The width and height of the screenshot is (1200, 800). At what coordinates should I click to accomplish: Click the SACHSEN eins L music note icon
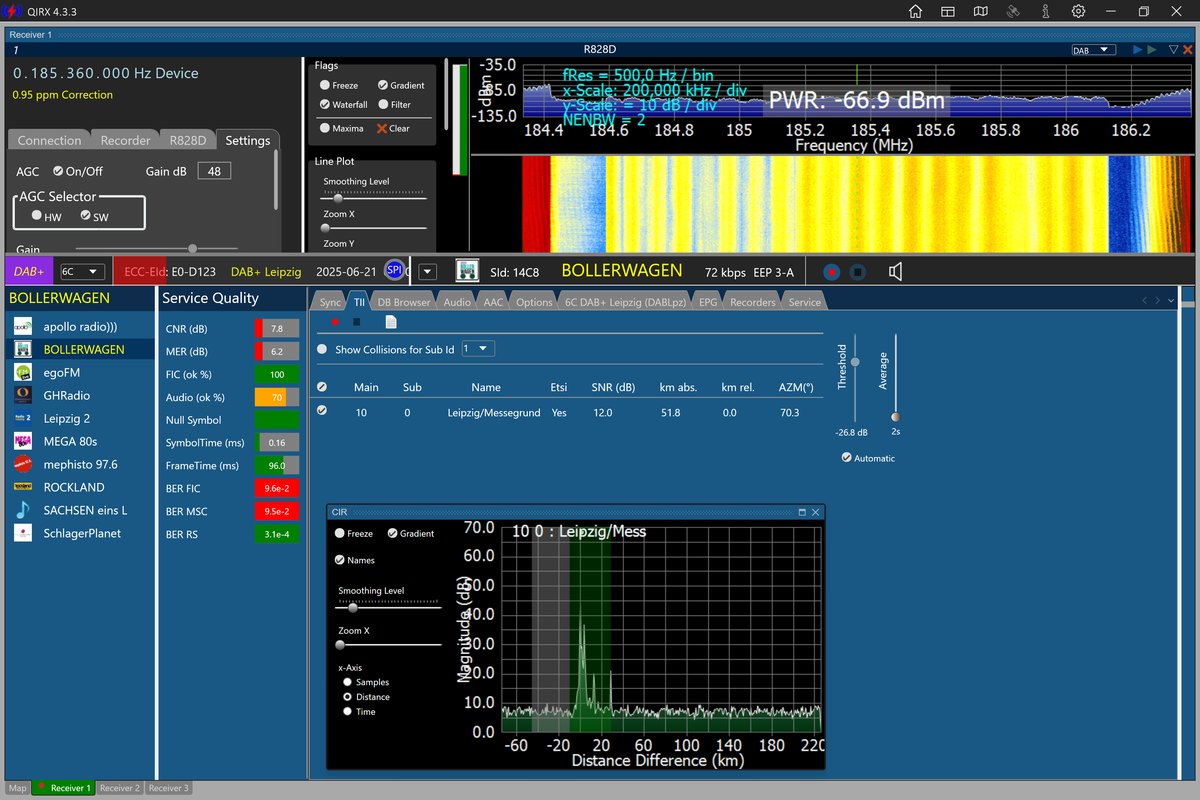coord(22,510)
